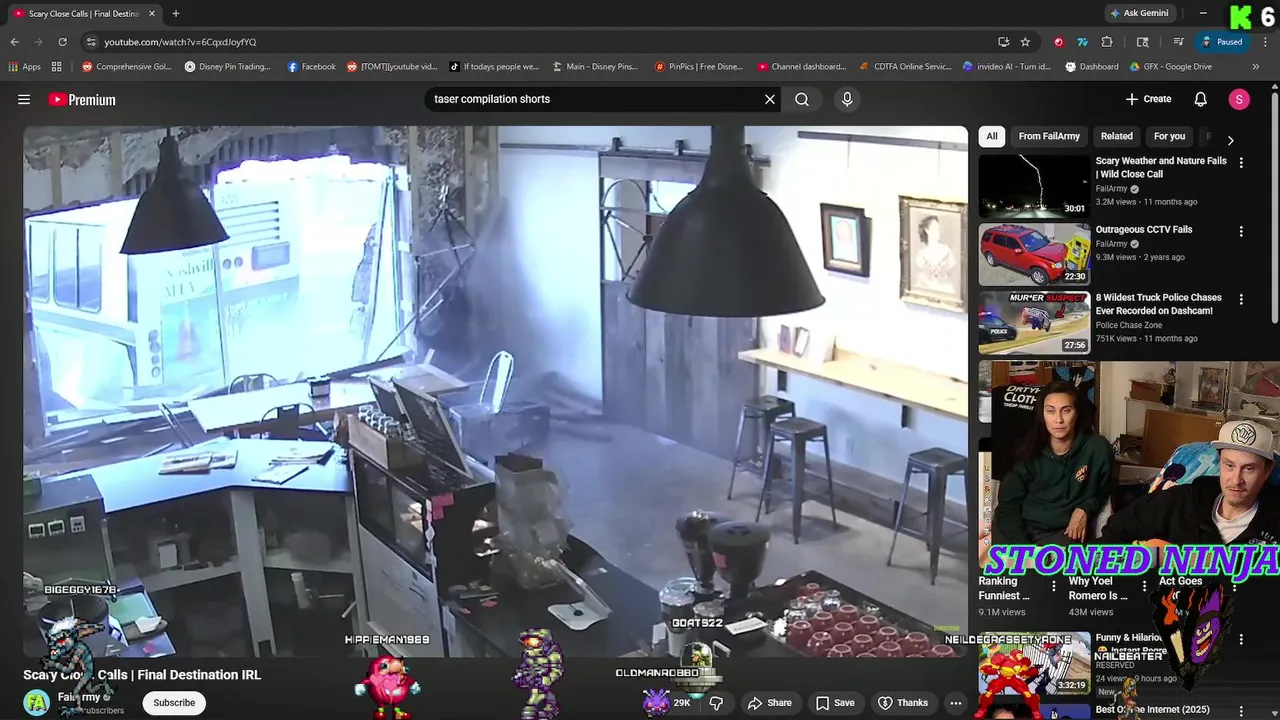Start voice search with microphone icon
The height and width of the screenshot is (720, 1280).
[847, 99]
